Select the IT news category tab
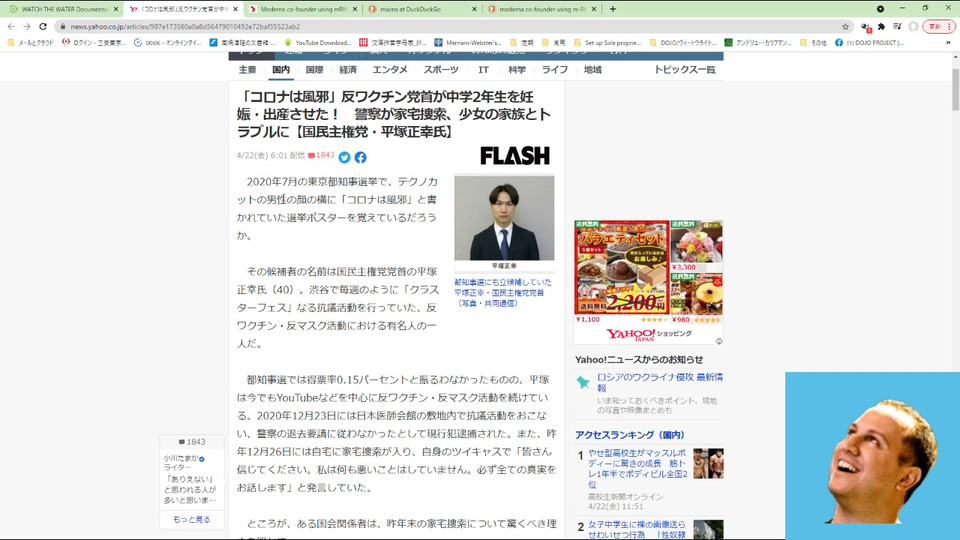Image resolution: width=960 pixels, height=540 pixels. pyautogui.click(x=483, y=70)
